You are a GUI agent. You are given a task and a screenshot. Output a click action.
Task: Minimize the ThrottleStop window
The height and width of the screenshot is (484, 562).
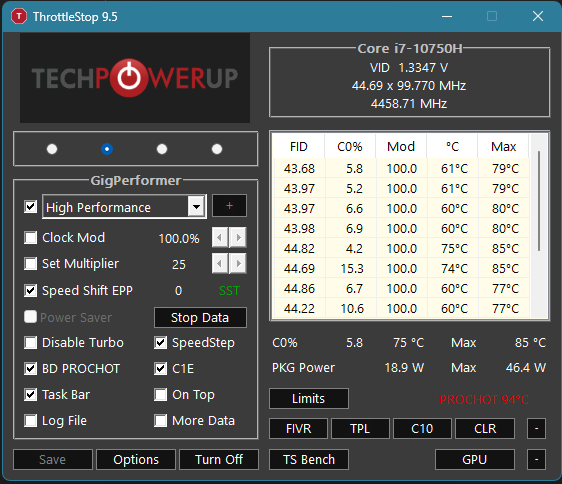[447, 16]
